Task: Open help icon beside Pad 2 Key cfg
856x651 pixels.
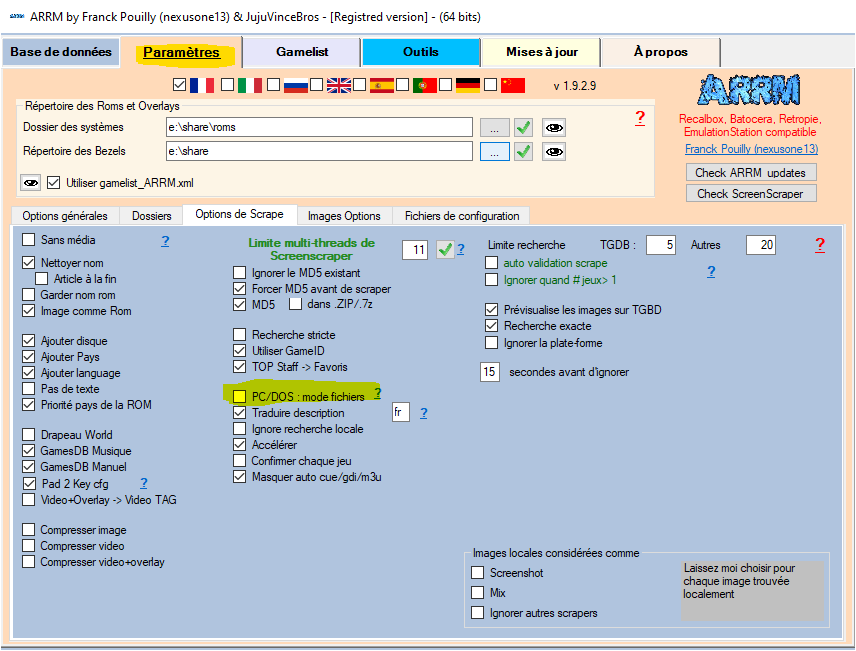Action: (x=144, y=483)
